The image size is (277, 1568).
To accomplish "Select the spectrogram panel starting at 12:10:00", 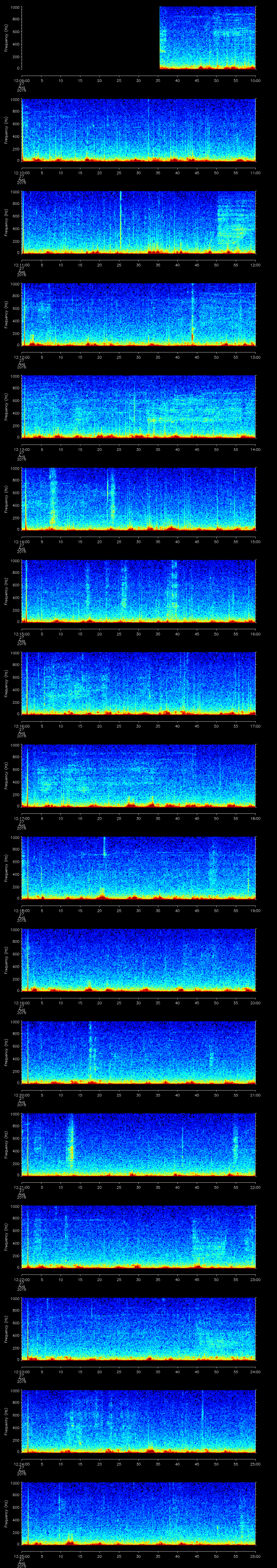I will 139,130.
